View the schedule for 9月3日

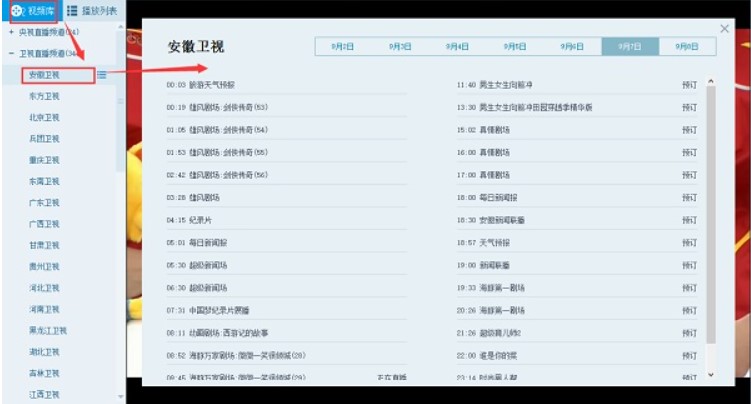click(x=400, y=46)
